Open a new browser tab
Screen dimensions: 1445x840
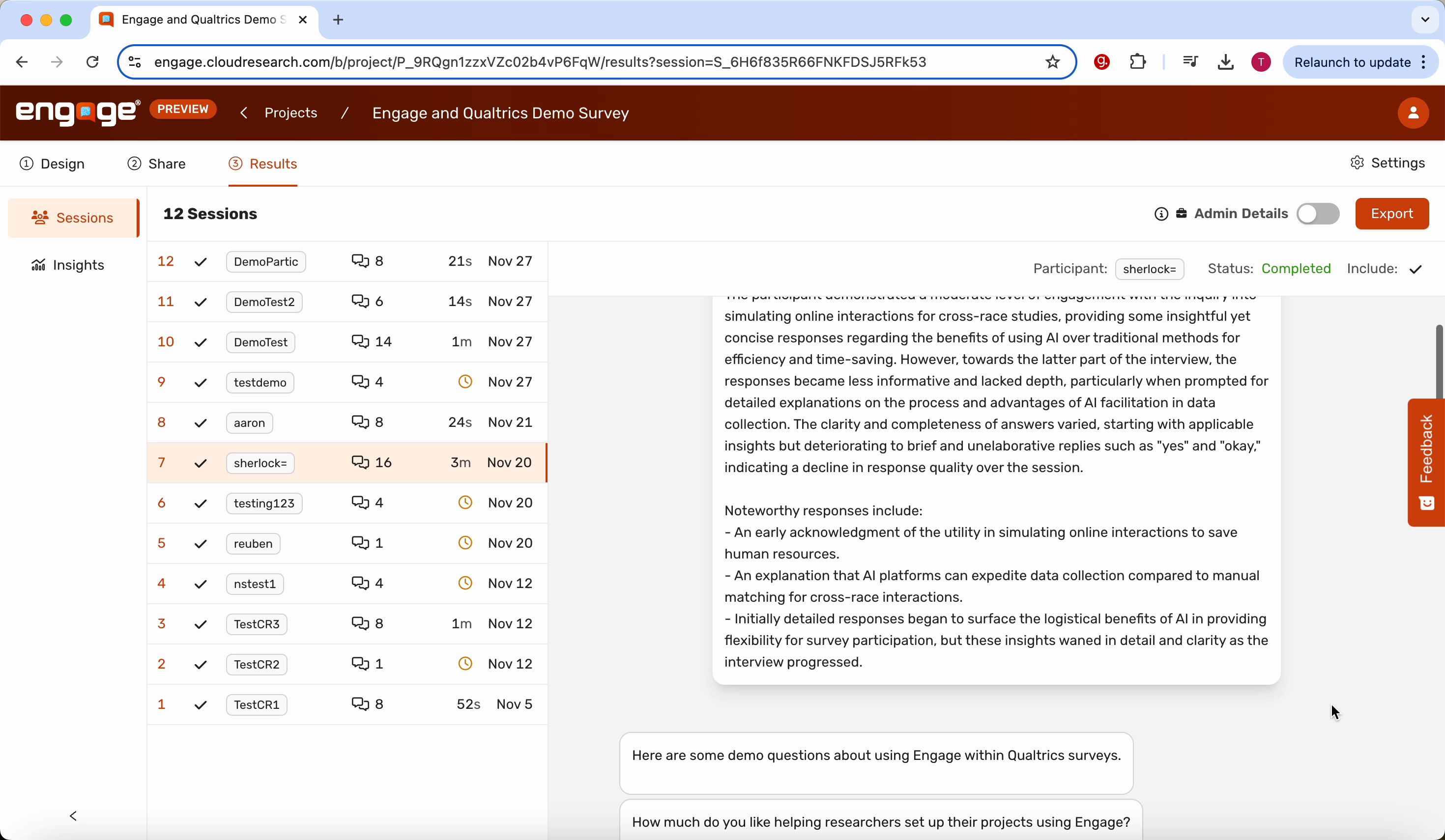pos(338,20)
